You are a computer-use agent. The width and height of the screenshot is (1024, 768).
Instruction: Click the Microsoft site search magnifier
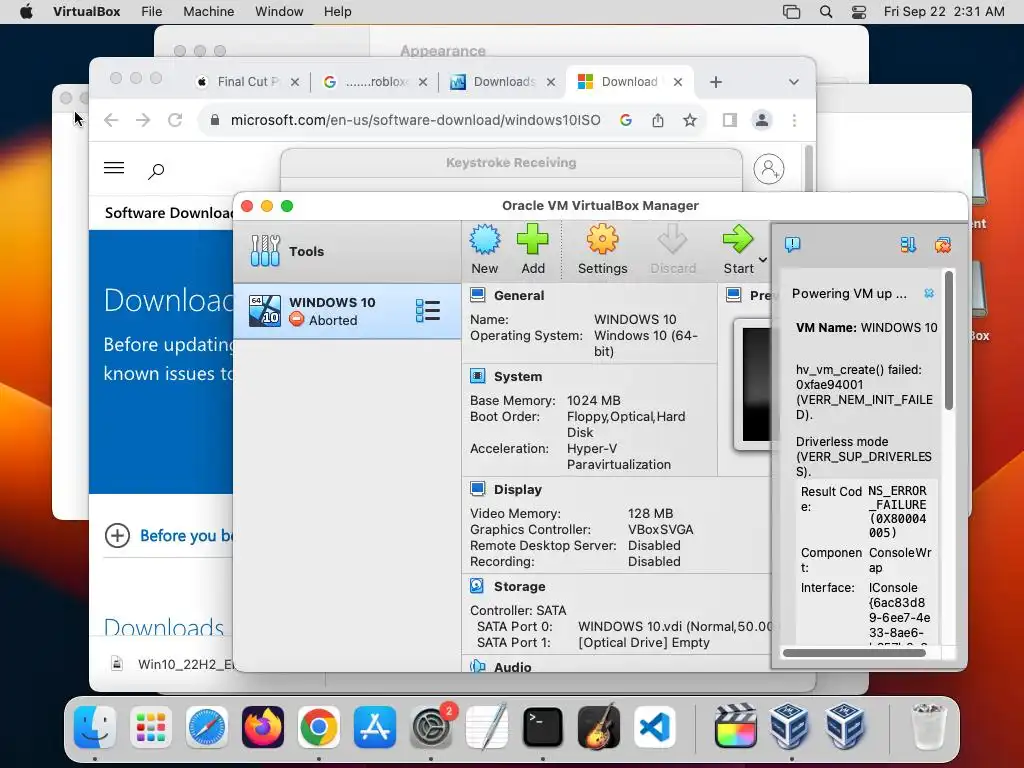click(156, 171)
